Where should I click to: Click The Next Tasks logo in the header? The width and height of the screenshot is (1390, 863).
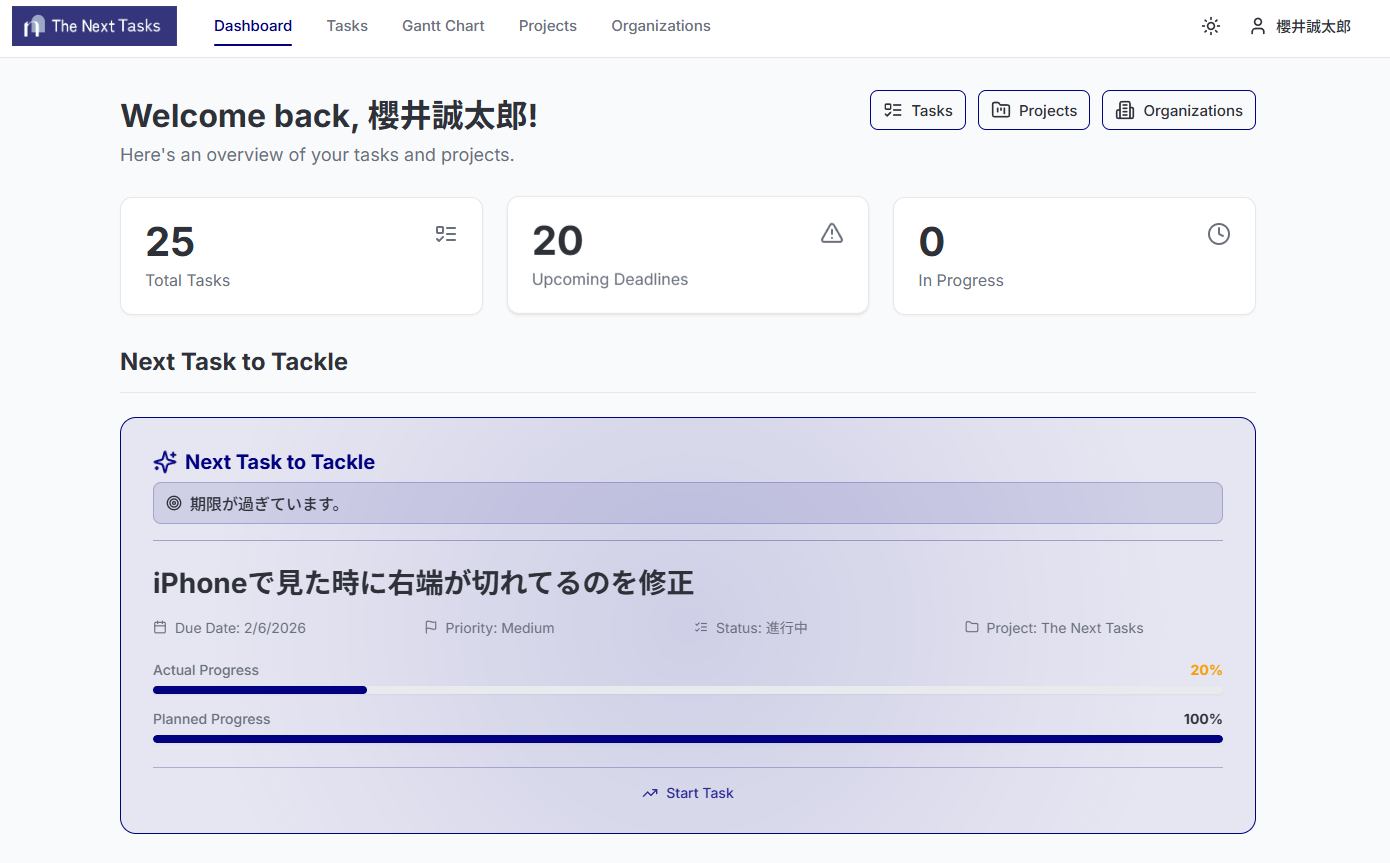tap(93, 25)
